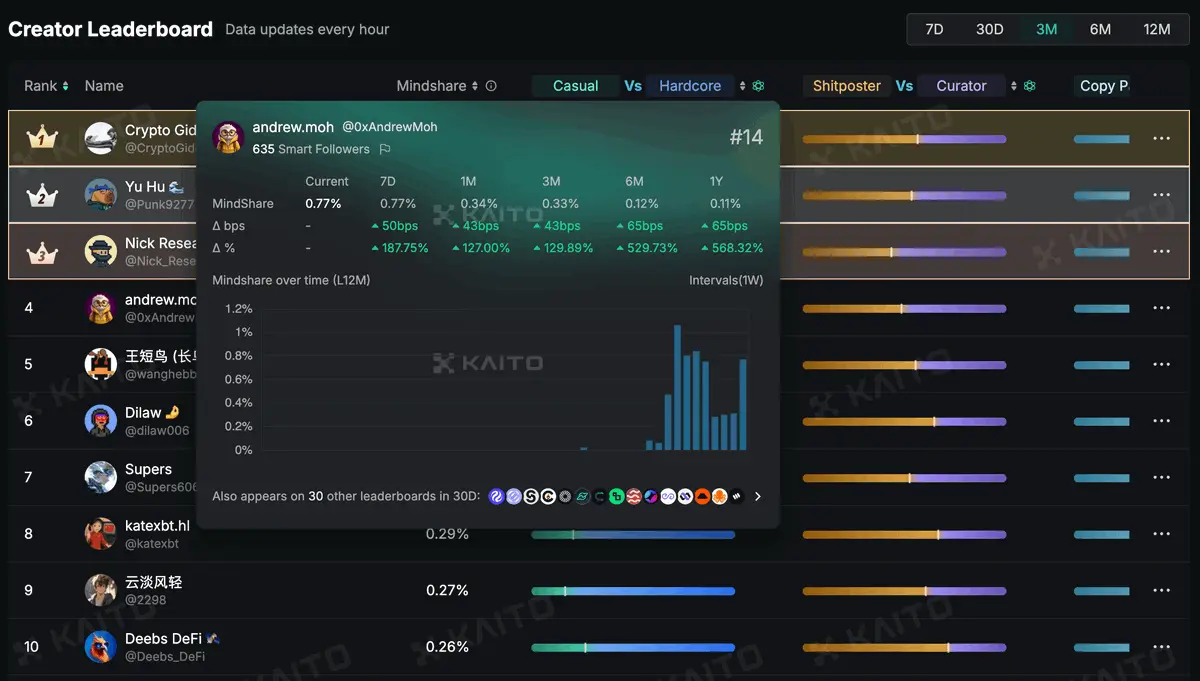Click the '0.27%' mindshare value
The height and width of the screenshot is (681, 1200).
coord(447,590)
